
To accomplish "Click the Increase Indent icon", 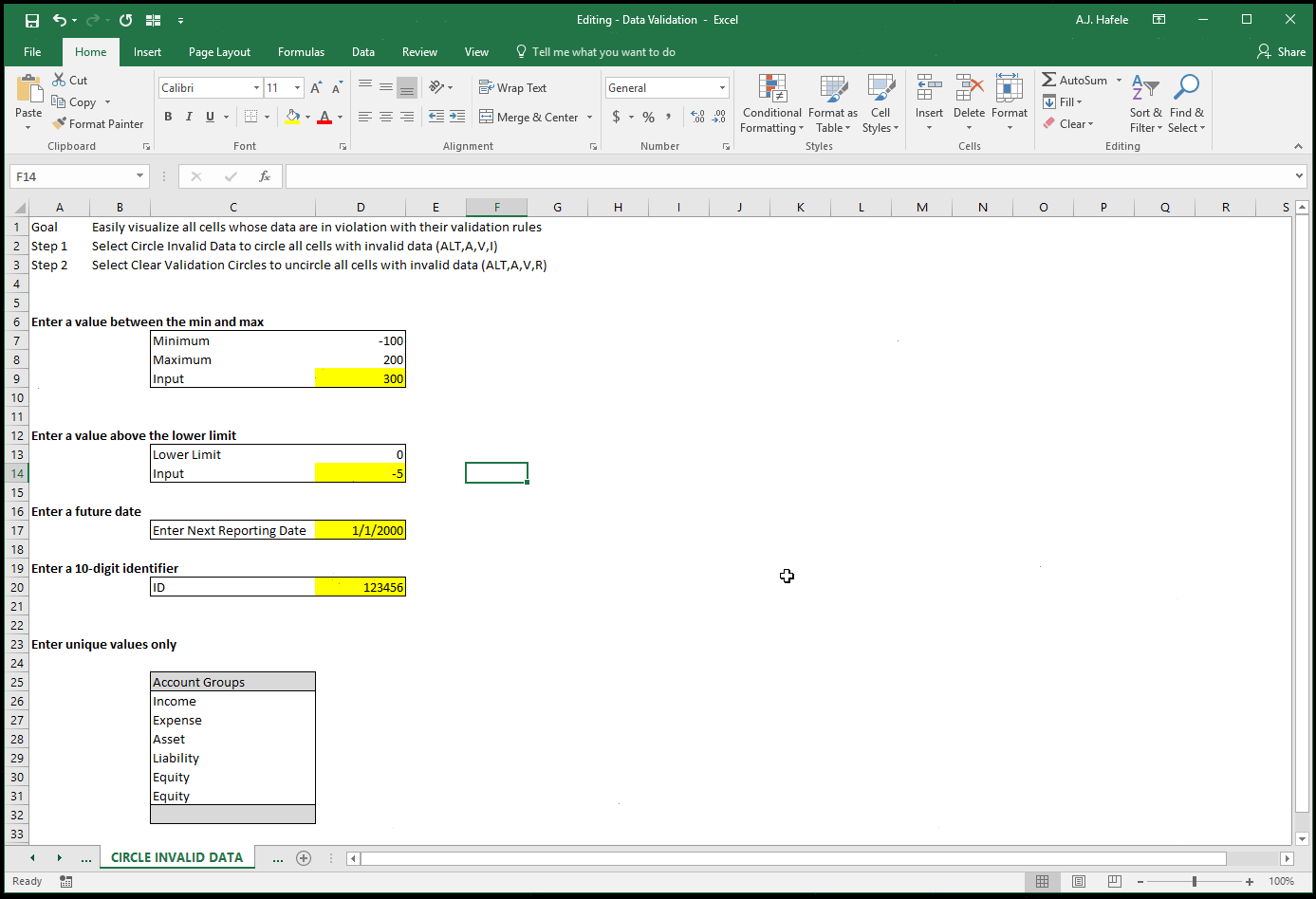I will click(x=457, y=117).
